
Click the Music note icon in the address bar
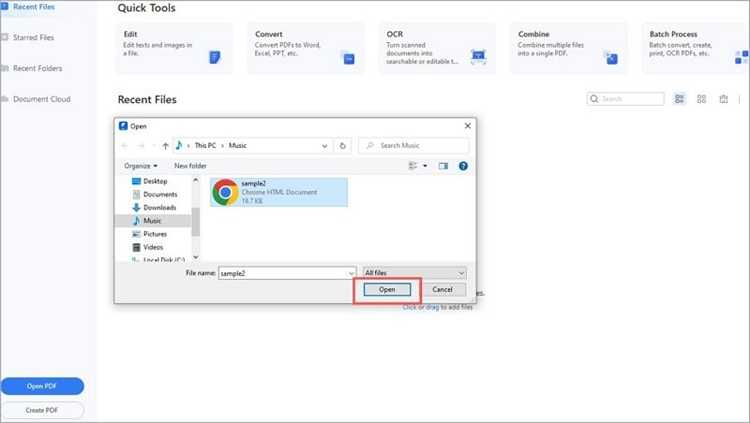179,145
